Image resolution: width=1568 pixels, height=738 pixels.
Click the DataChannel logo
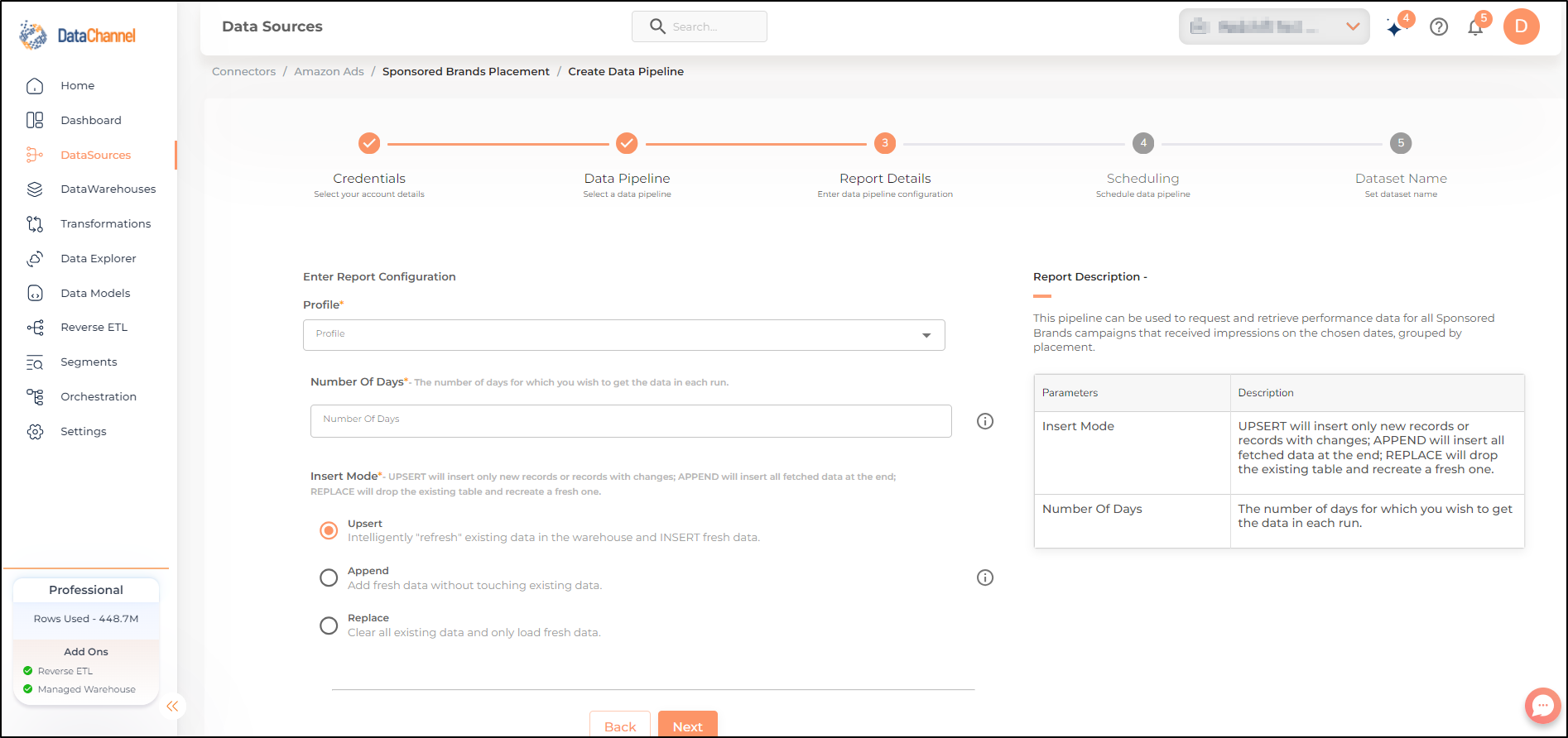click(x=78, y=36)
